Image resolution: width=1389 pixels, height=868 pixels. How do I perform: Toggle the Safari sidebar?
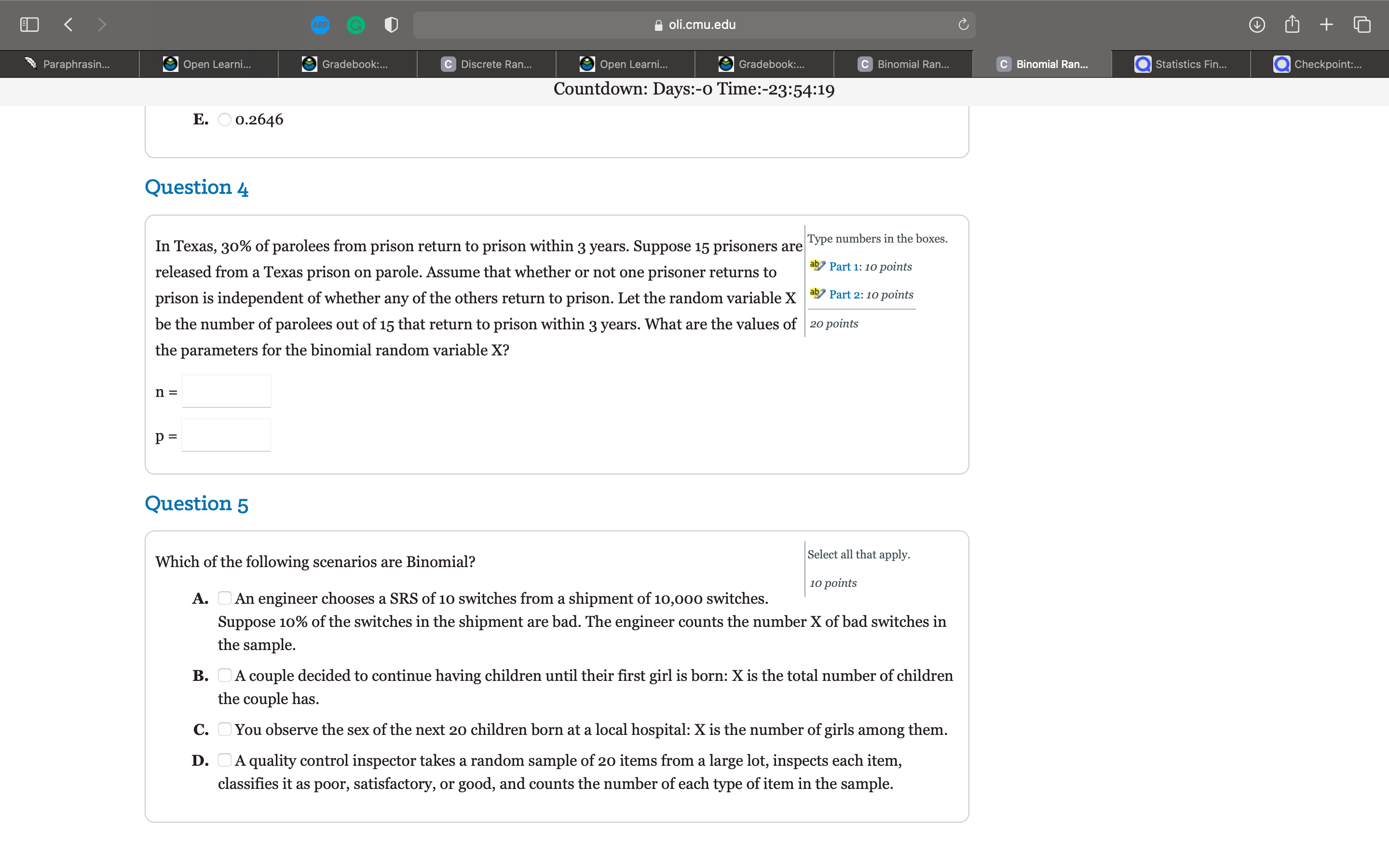click(x=29, y=24)
